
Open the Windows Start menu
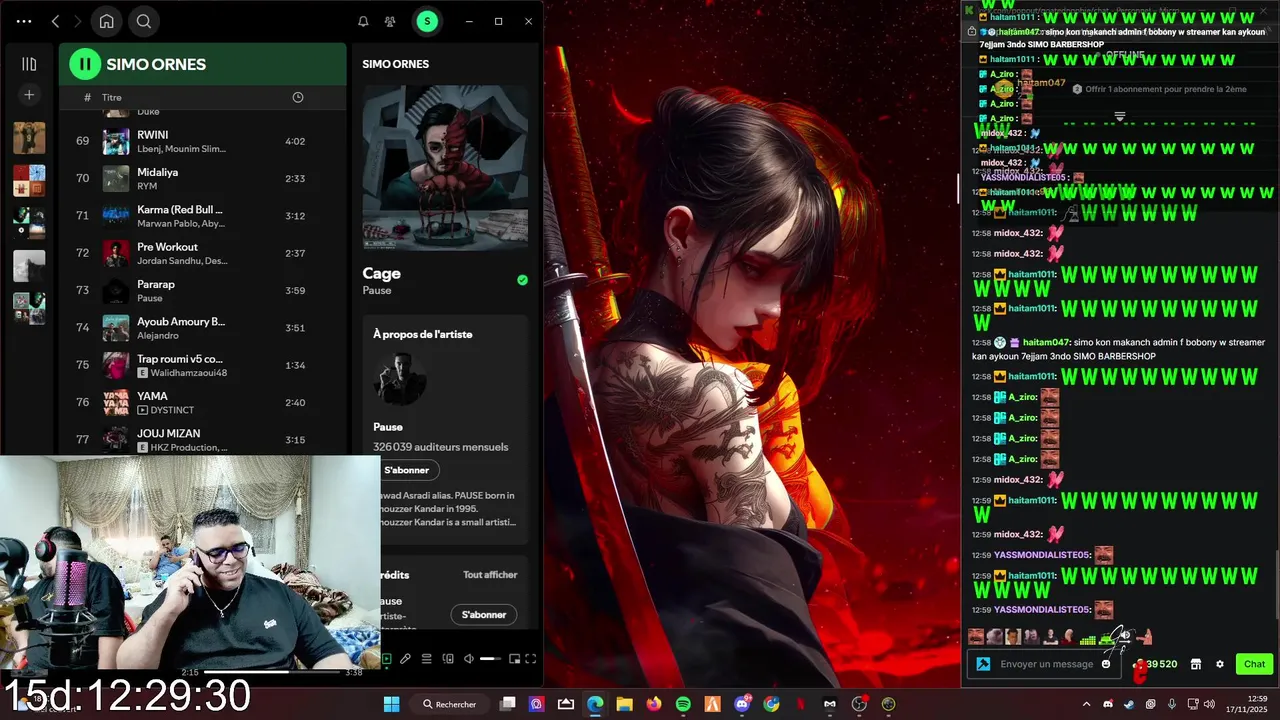click(x=391, y=704)
